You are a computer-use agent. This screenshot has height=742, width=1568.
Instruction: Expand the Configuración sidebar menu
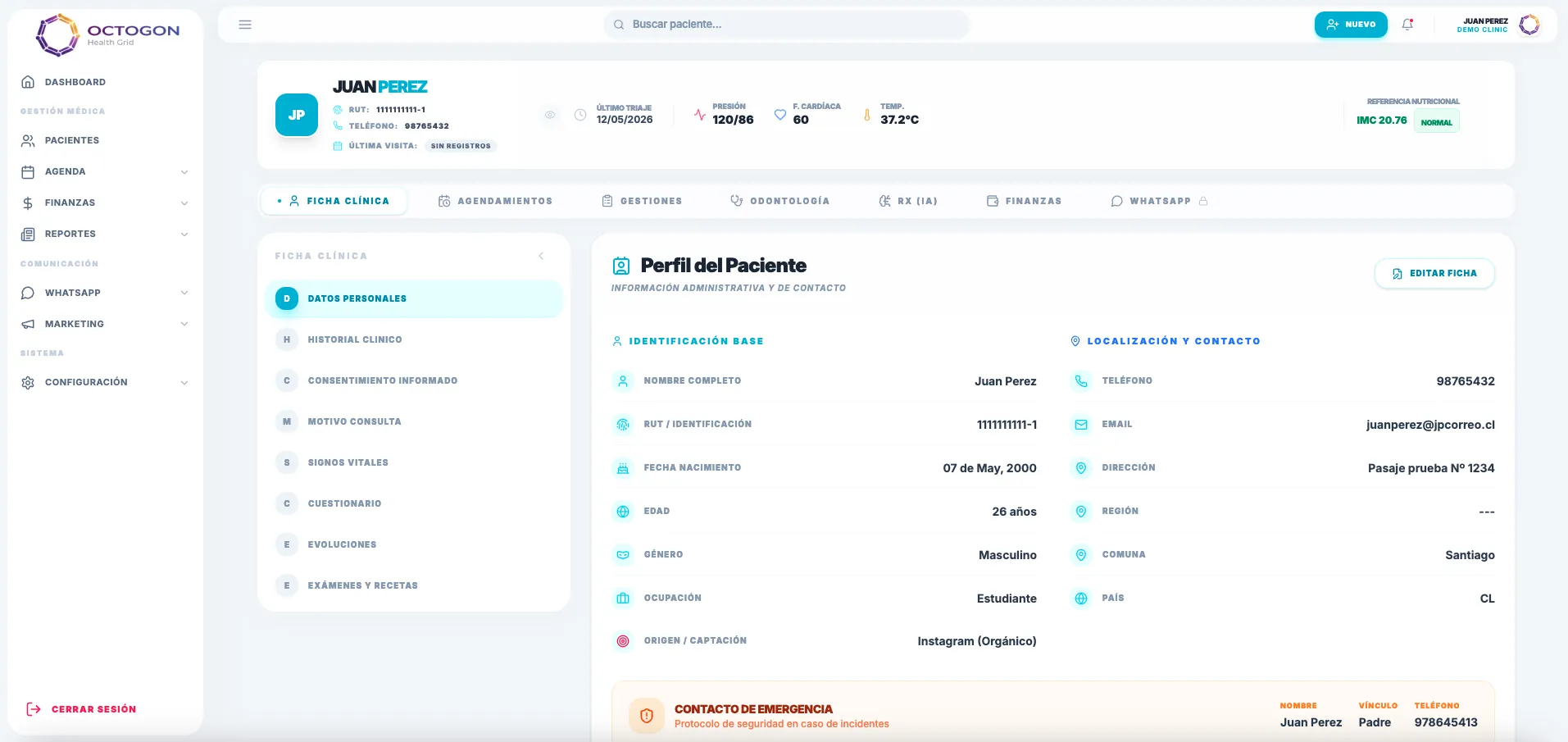[105, 382]
